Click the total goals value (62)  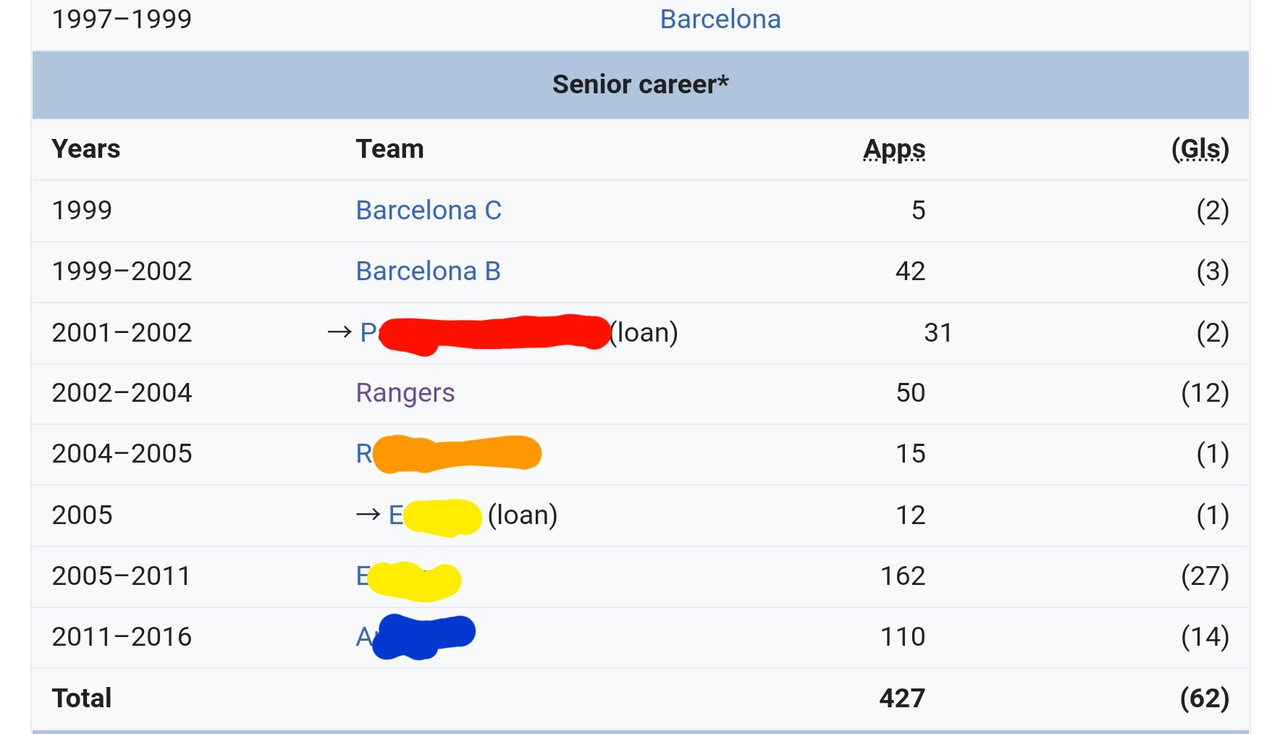point(1204,698)
